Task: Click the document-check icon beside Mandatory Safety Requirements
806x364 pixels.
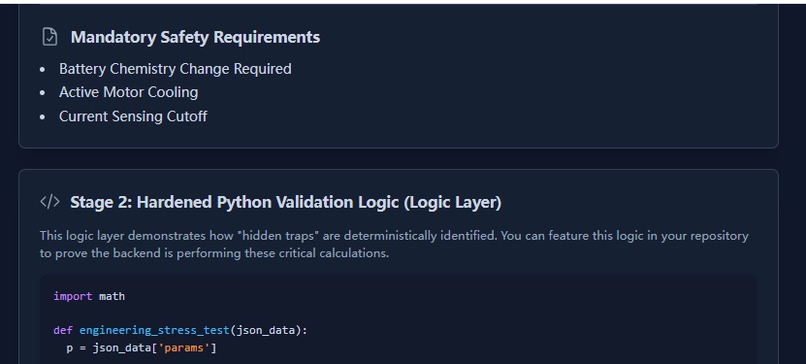Action: (50, 37)
